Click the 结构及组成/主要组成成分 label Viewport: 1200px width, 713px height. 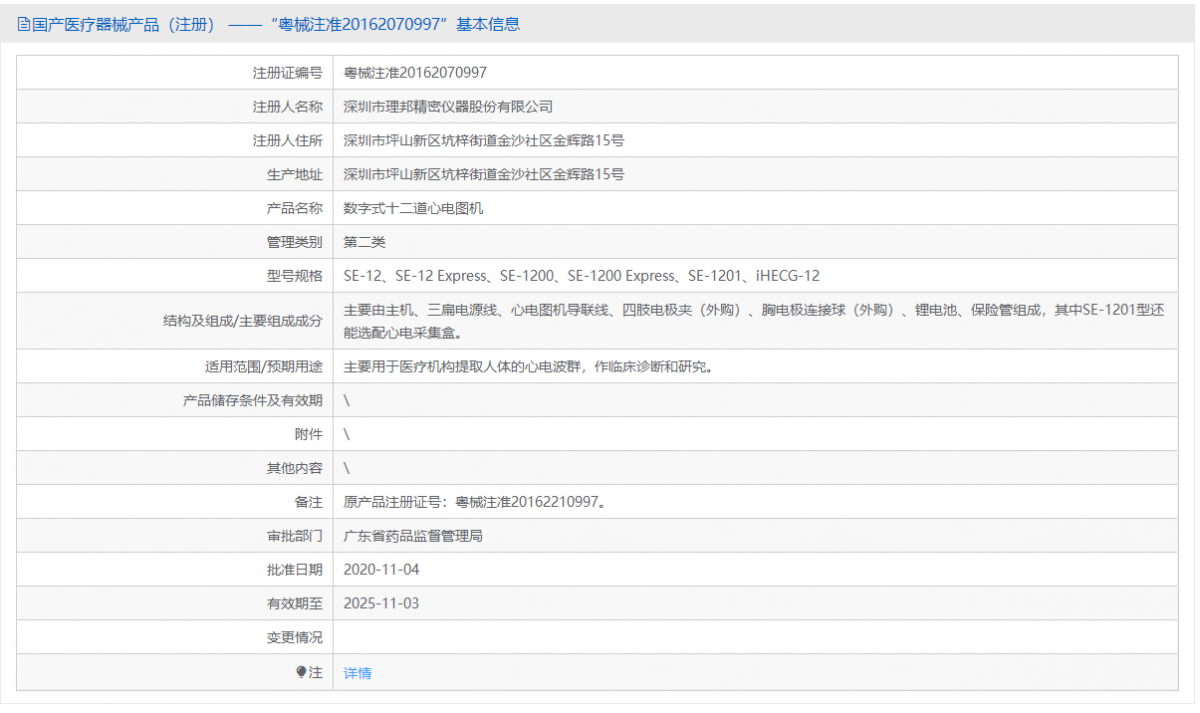[x=243, y=321]
